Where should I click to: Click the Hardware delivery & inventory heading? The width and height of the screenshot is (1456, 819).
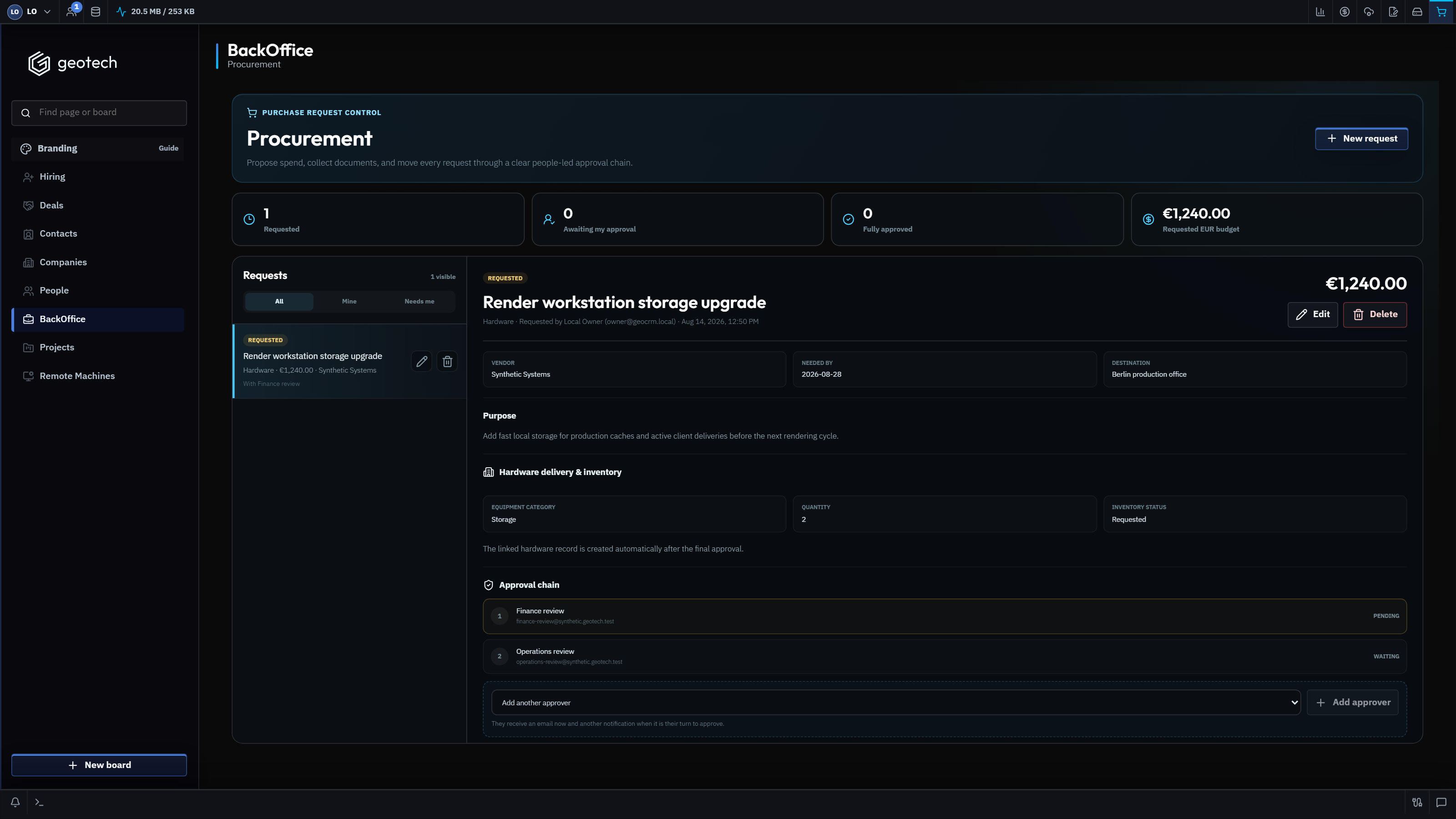(x=560, y=472)
